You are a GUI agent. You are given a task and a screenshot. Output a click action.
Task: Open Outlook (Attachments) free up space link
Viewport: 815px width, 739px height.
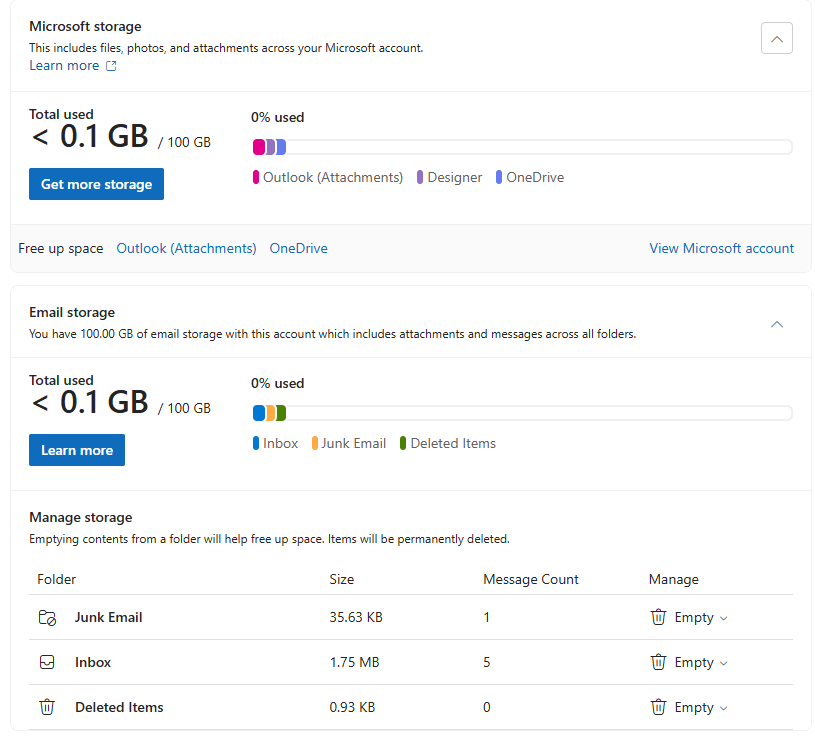point(186,248)
